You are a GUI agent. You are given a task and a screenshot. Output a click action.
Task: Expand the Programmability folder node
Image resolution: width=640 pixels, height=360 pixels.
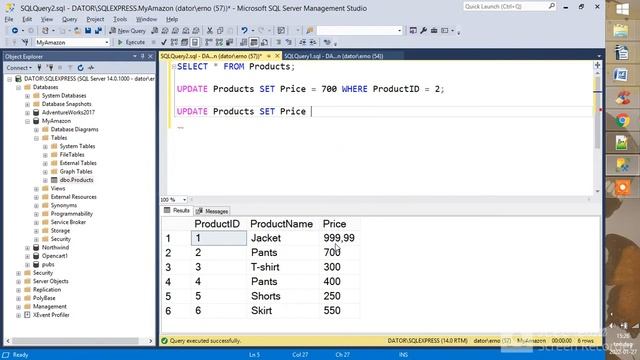click(x=36, y=214)
